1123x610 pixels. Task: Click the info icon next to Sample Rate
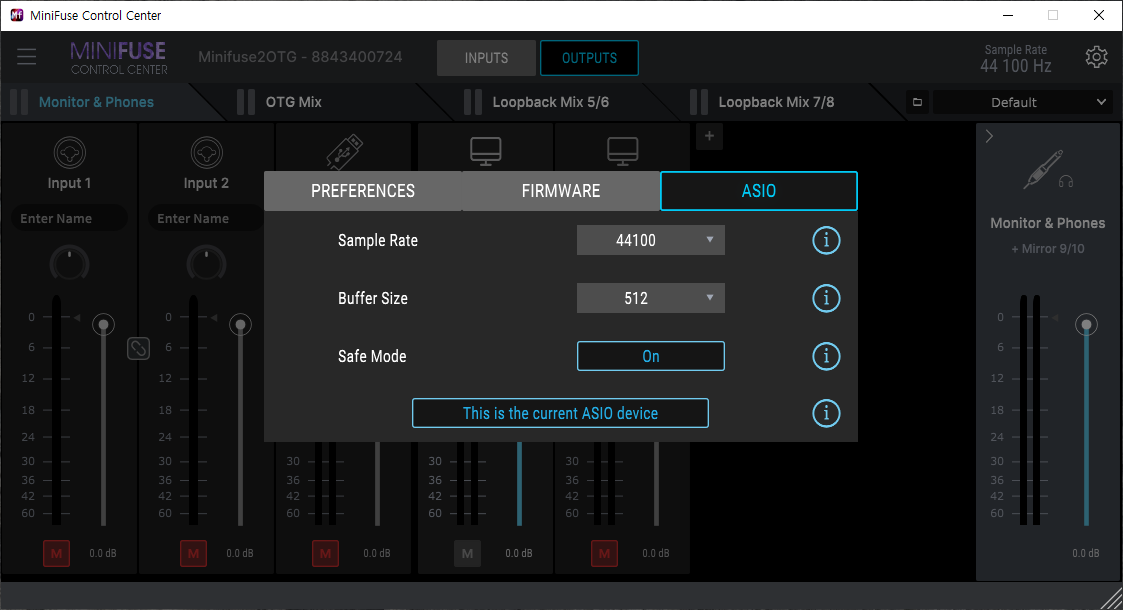coord(826,240)
